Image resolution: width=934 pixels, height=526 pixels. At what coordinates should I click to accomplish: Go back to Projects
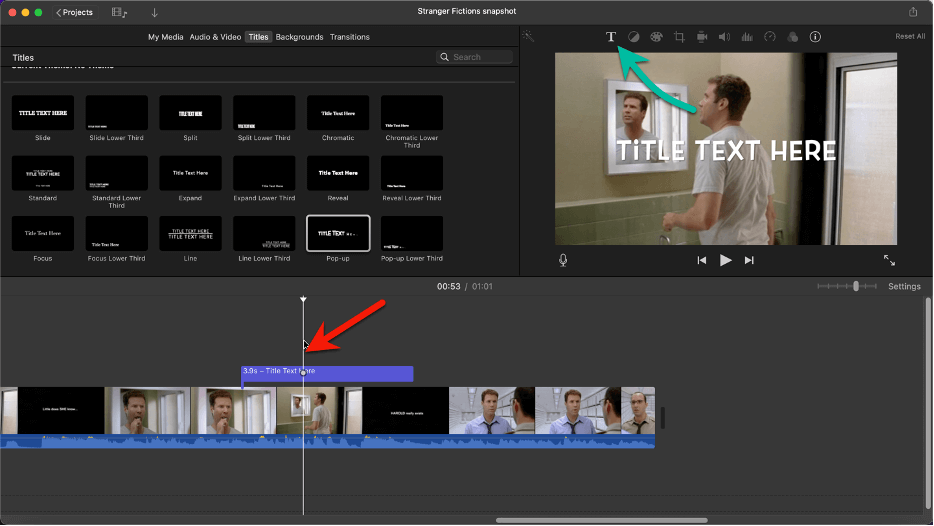point(74,13)
